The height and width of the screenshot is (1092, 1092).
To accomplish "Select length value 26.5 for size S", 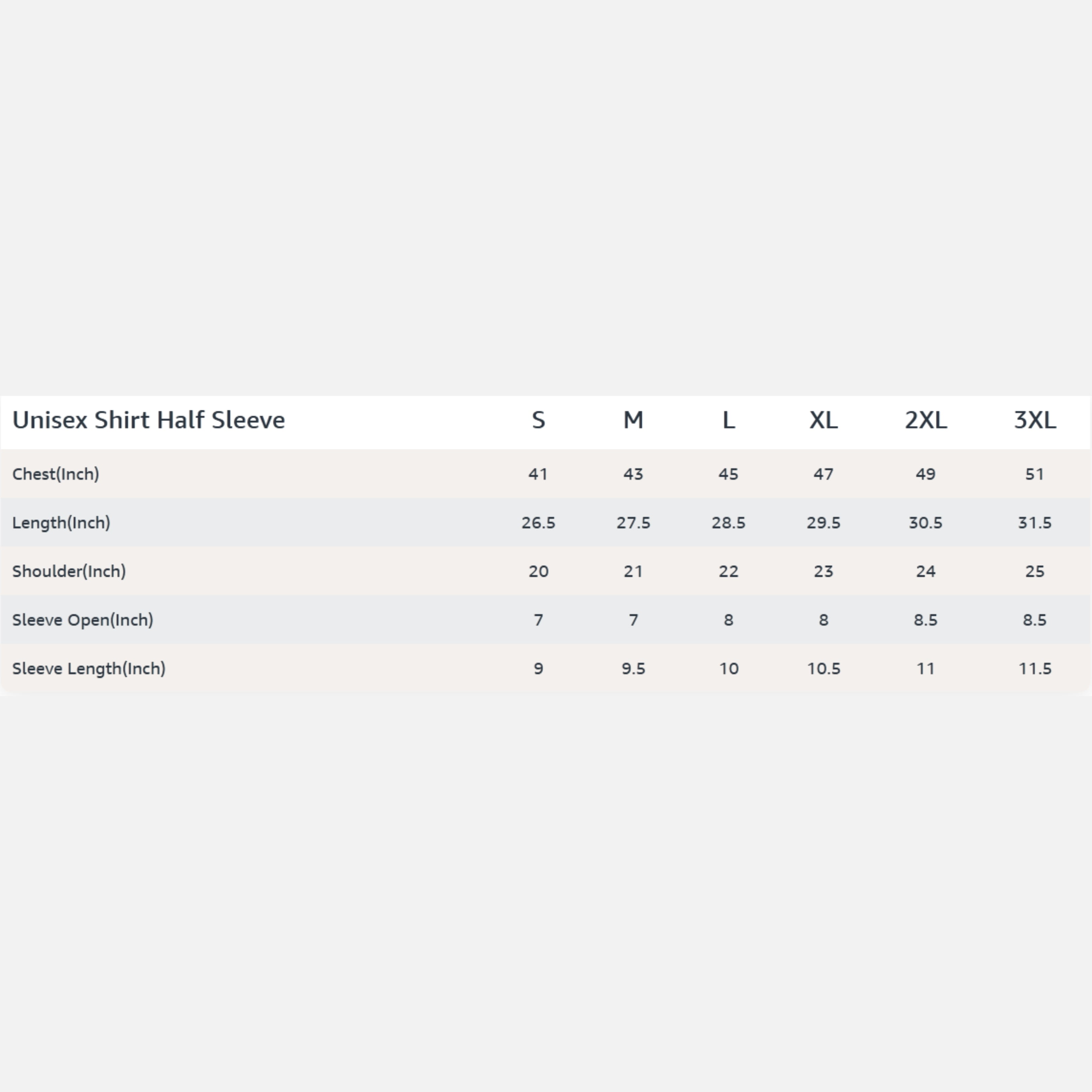I will (x=538, y=523).
